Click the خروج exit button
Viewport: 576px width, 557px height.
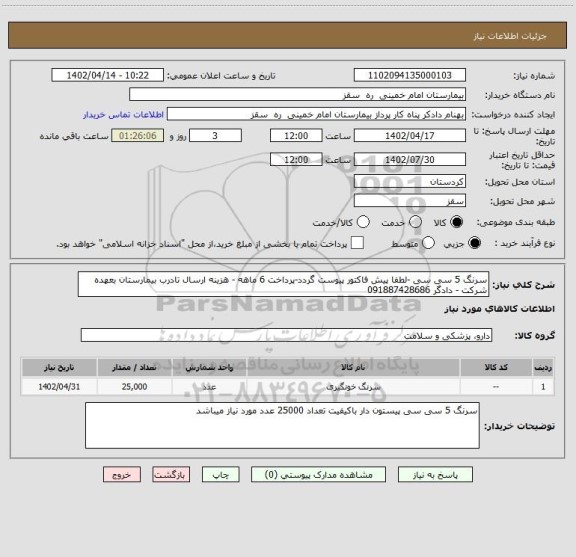[122, 475]
